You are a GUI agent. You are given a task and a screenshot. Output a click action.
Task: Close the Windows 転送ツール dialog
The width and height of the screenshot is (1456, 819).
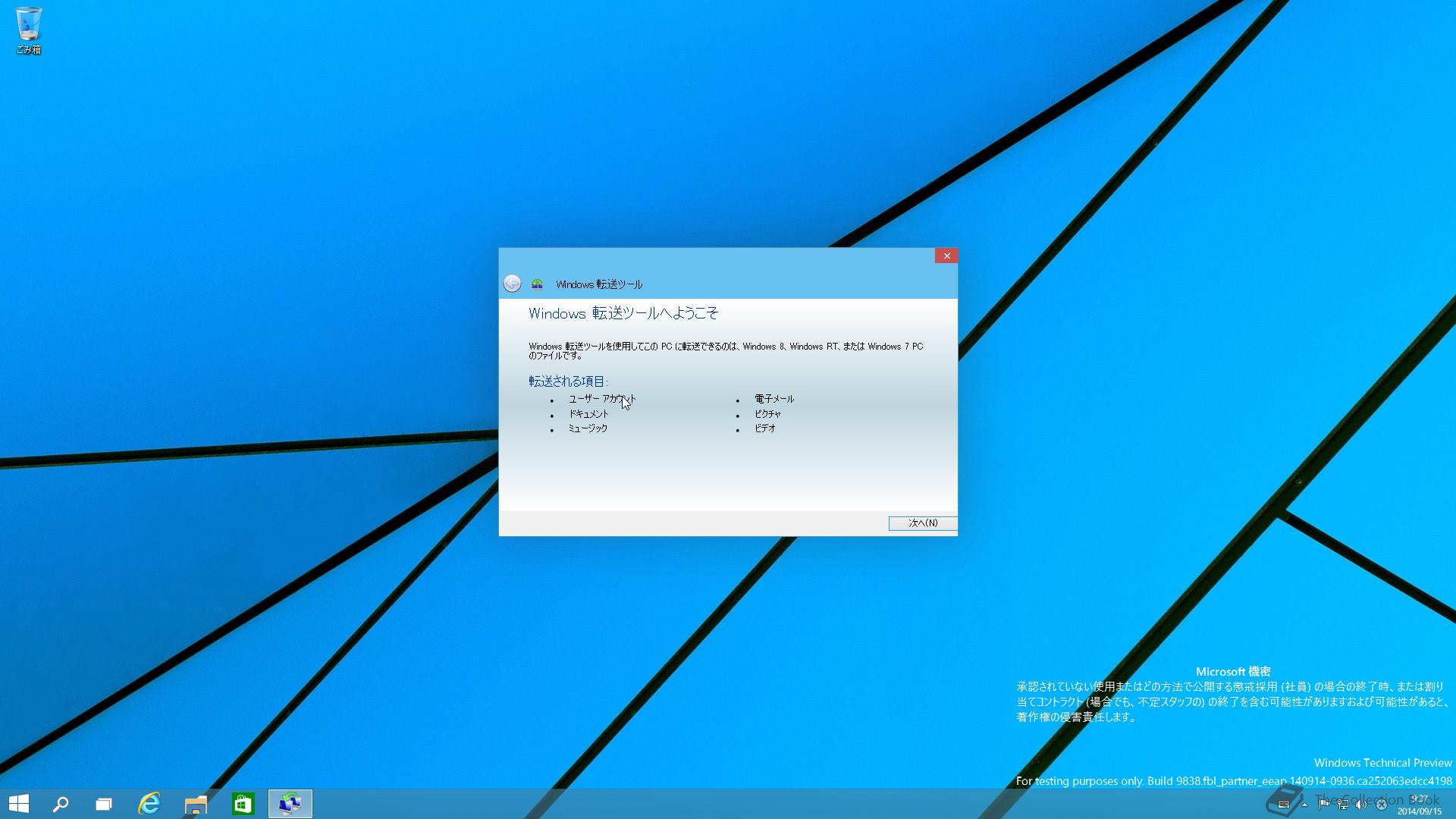[x=946, y=256]
